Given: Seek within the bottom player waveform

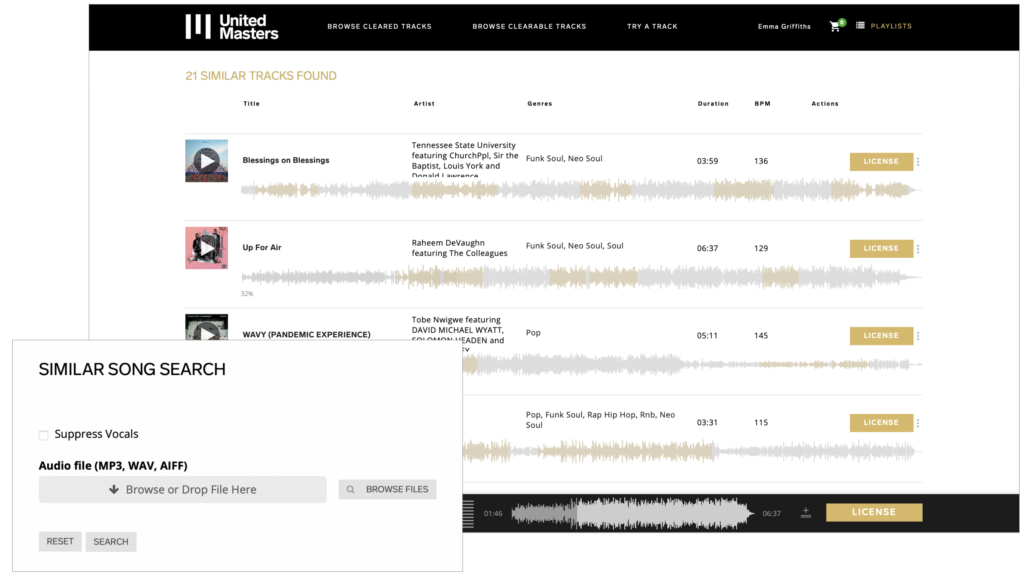Looking at the screenshot, I should [630, 512].
